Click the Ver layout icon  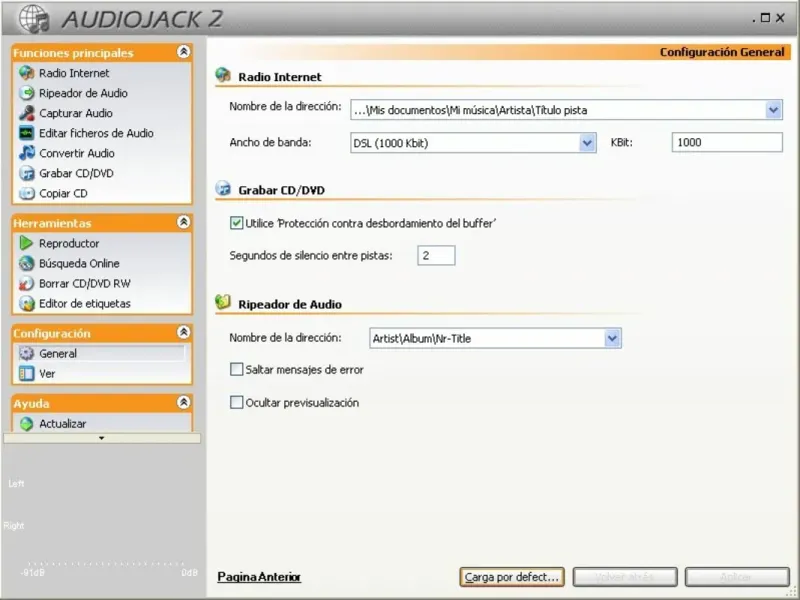[x=27, y=373]
